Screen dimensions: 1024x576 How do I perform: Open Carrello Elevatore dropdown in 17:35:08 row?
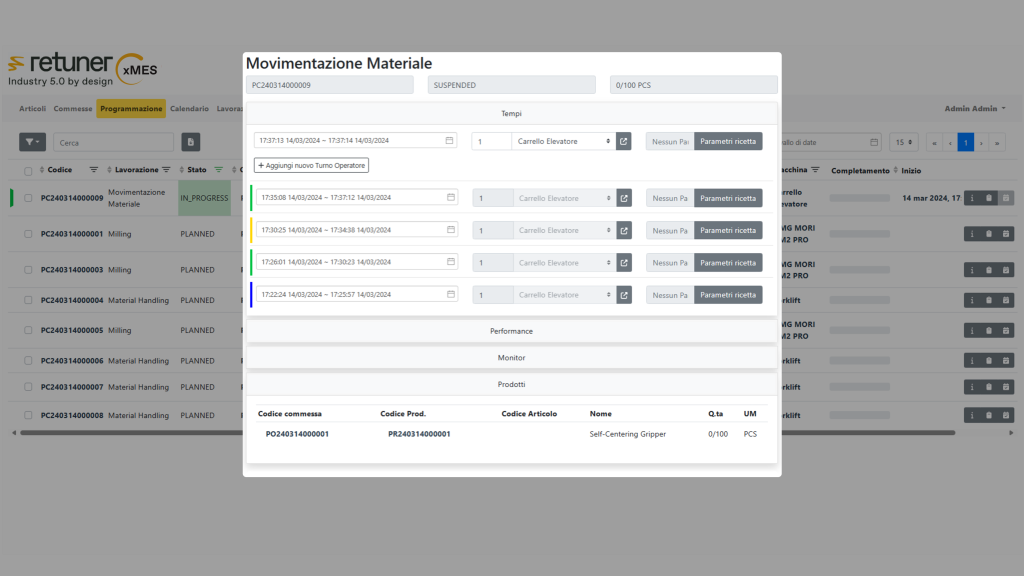click(565, 198)
